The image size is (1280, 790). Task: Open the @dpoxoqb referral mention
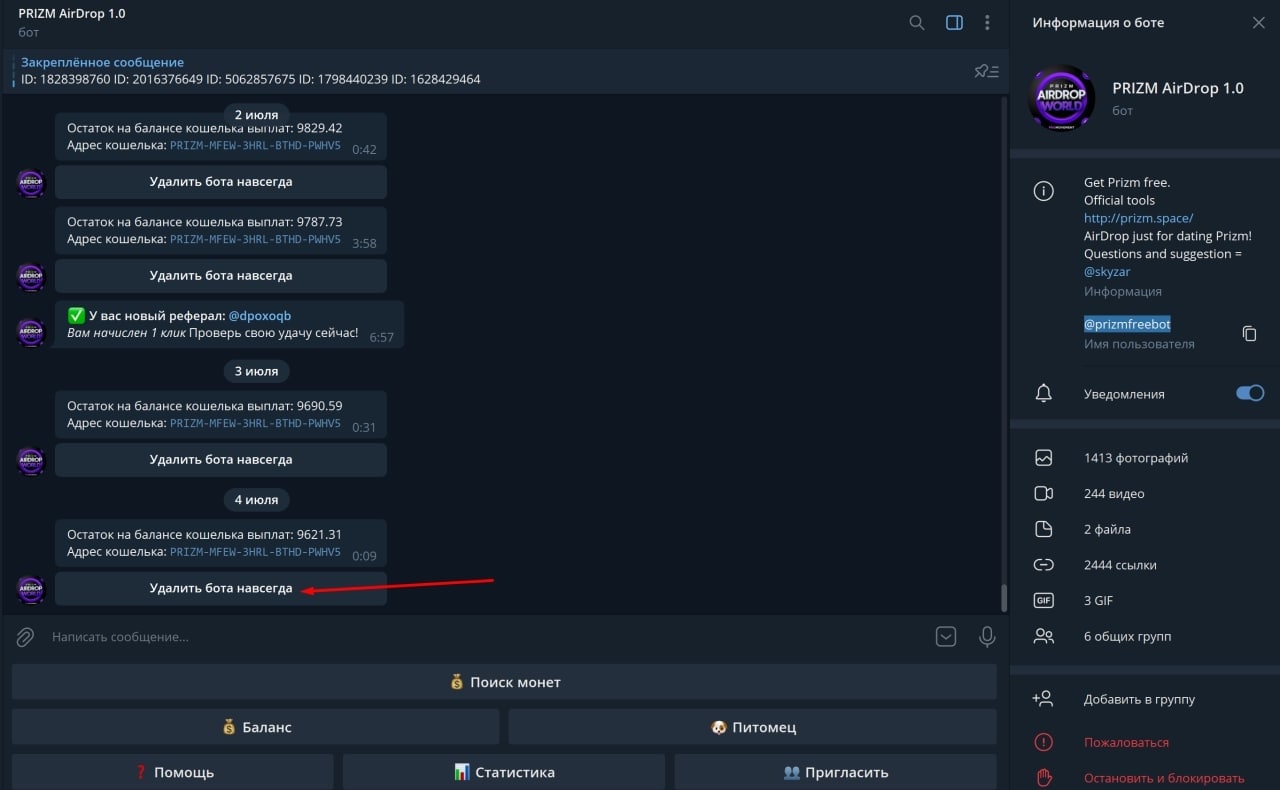pos(259,315)
